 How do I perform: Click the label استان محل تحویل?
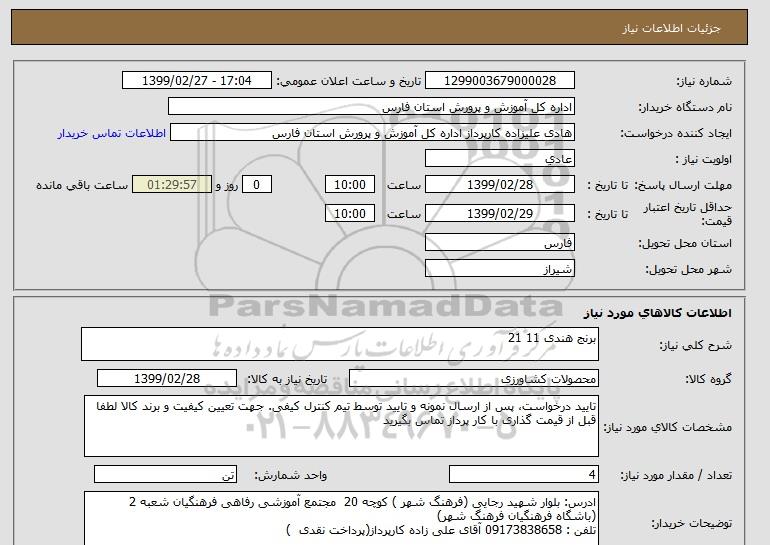(x=685, y=243)
